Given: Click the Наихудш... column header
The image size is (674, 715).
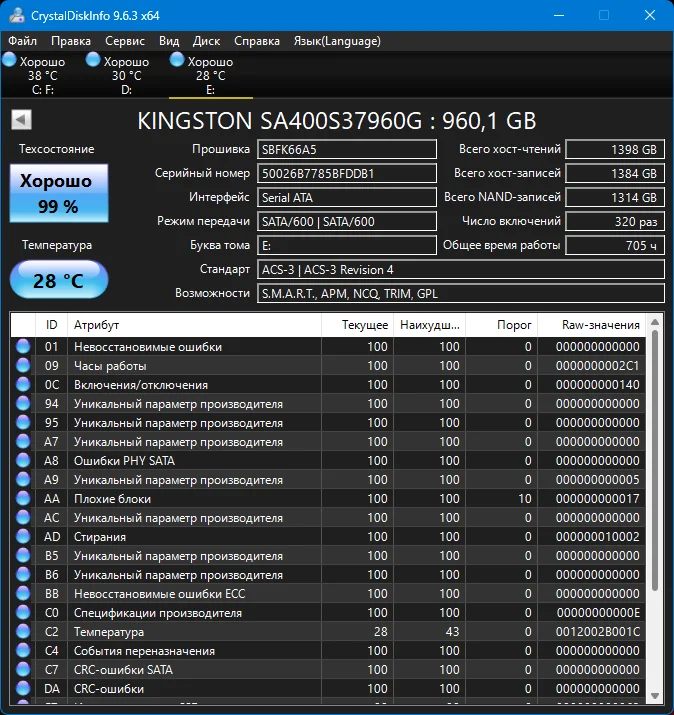Looking at the screenshot, I should (x=430, y=325).
